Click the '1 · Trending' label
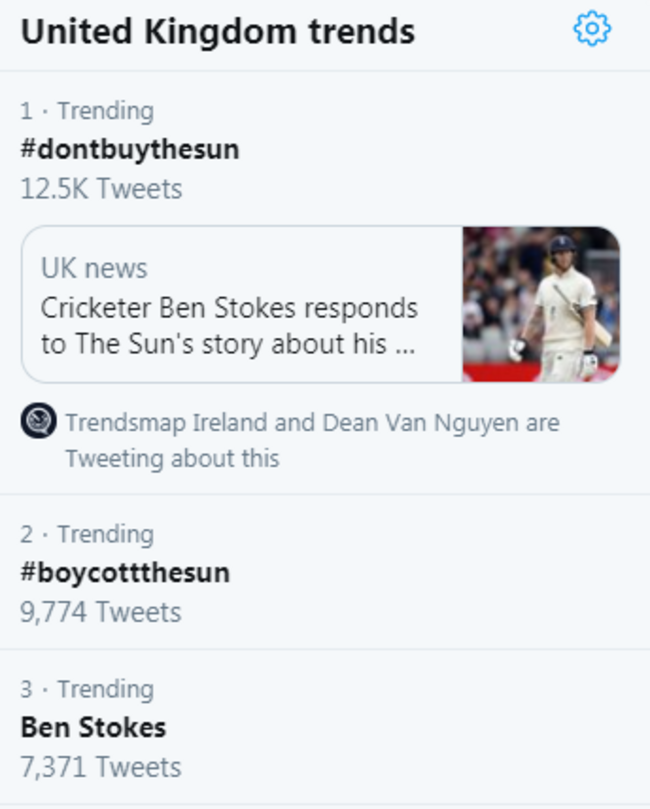 click(87, 110)
